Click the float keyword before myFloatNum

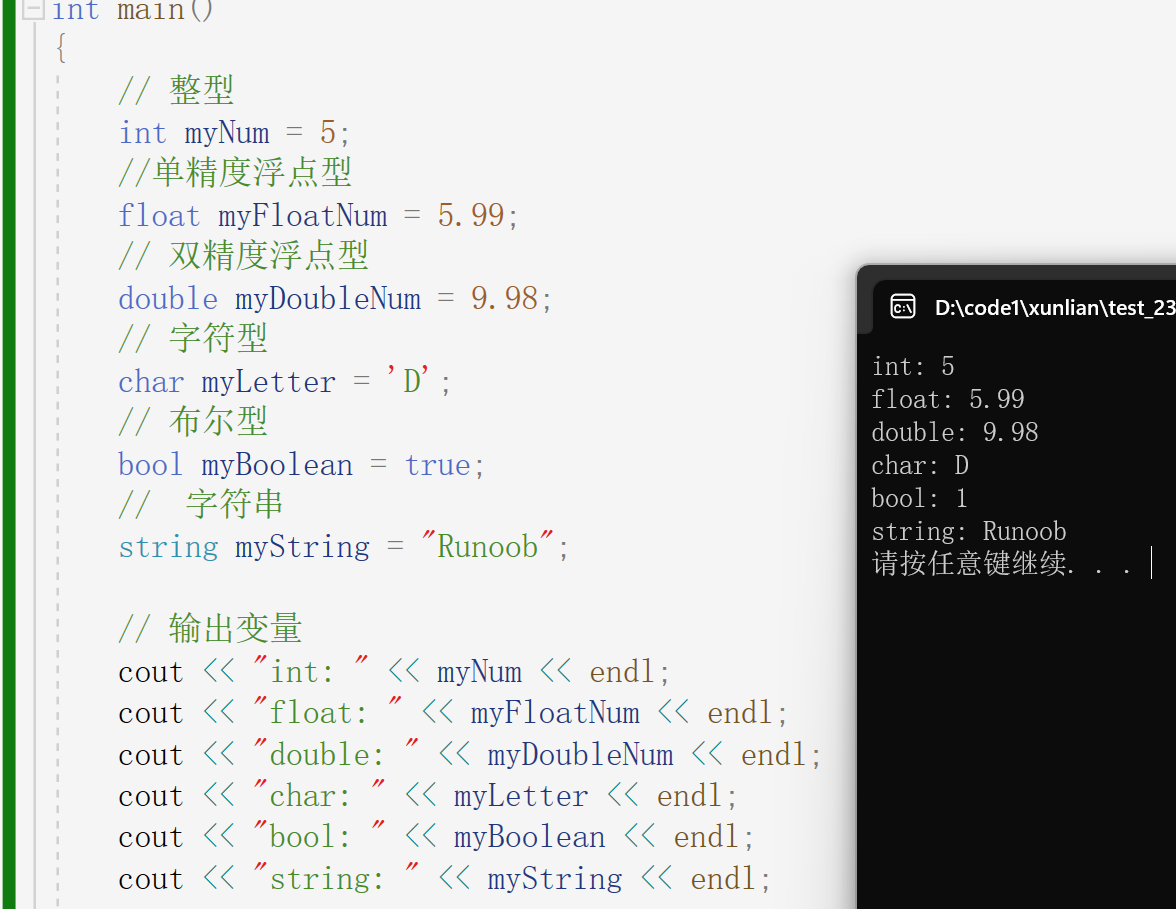158,214
